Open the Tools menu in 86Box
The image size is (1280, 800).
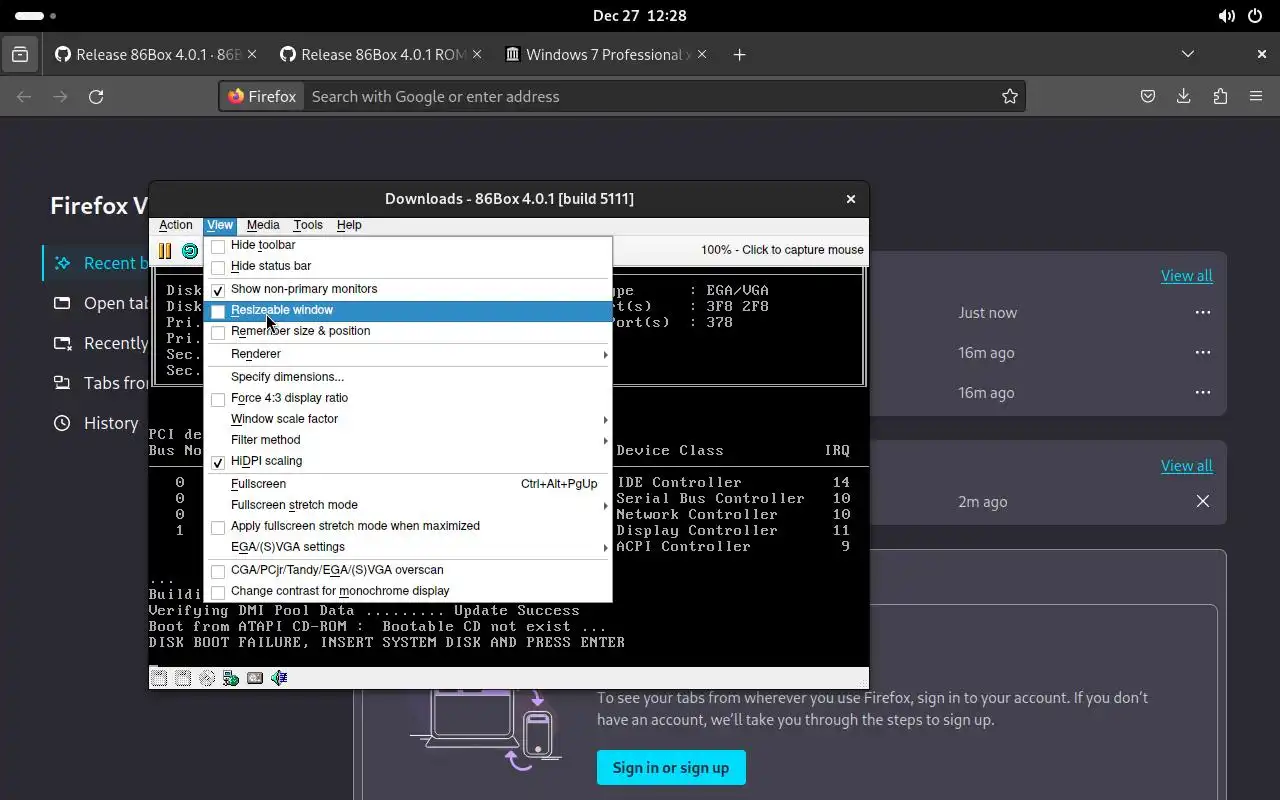click(308, 225)
